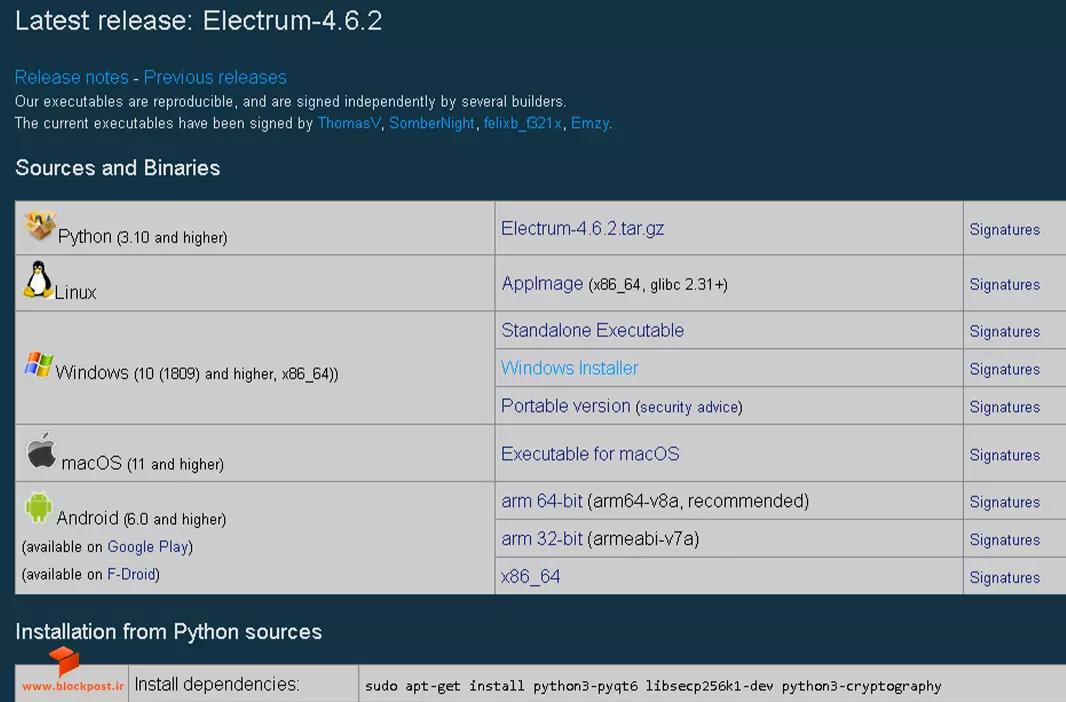The image size is (1066, 702).
Task: Open the Previous releases link
Action: [x=215, y=77]
